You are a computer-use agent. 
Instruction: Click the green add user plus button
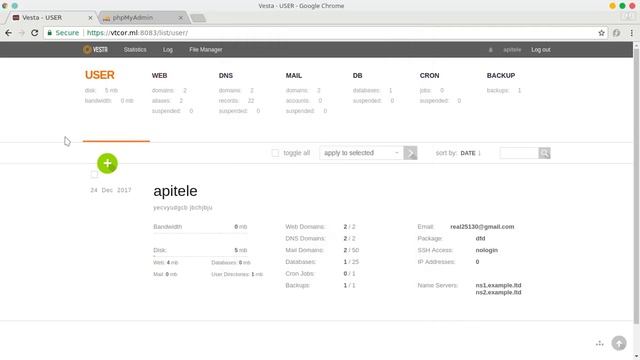tap(107, 163)
